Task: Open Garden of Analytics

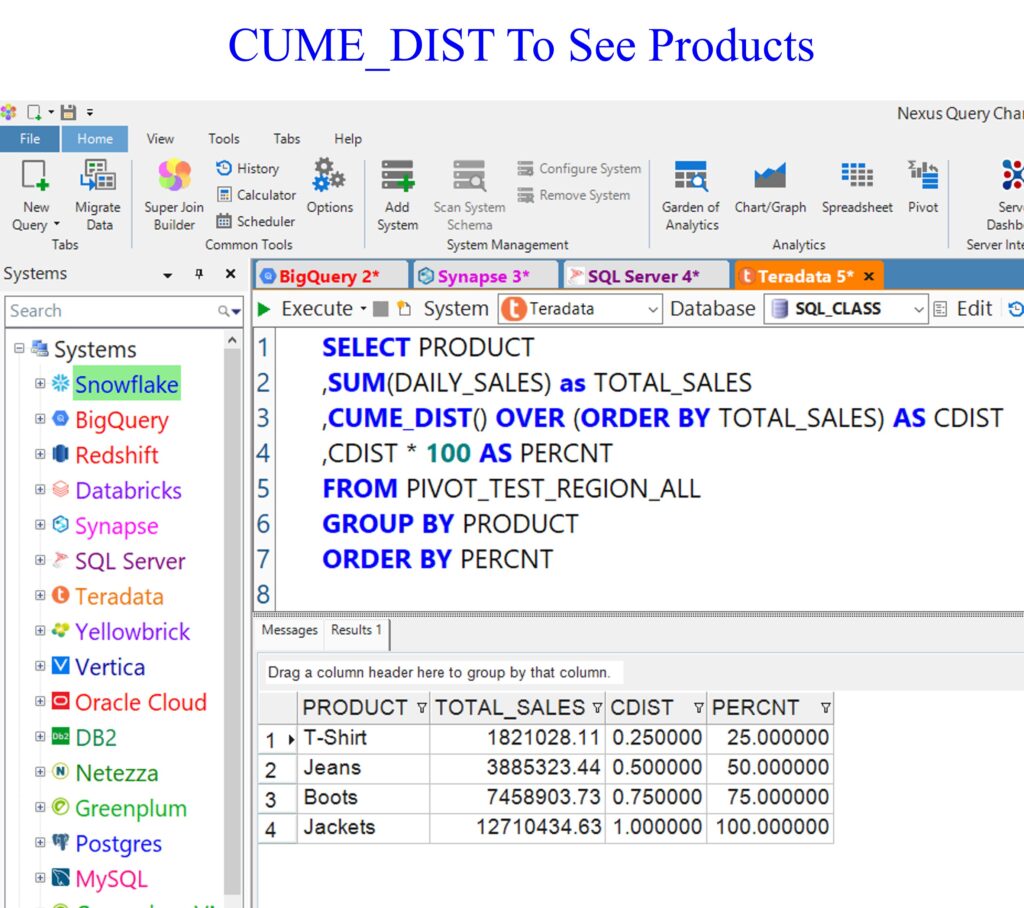Action: coord(691,177)
